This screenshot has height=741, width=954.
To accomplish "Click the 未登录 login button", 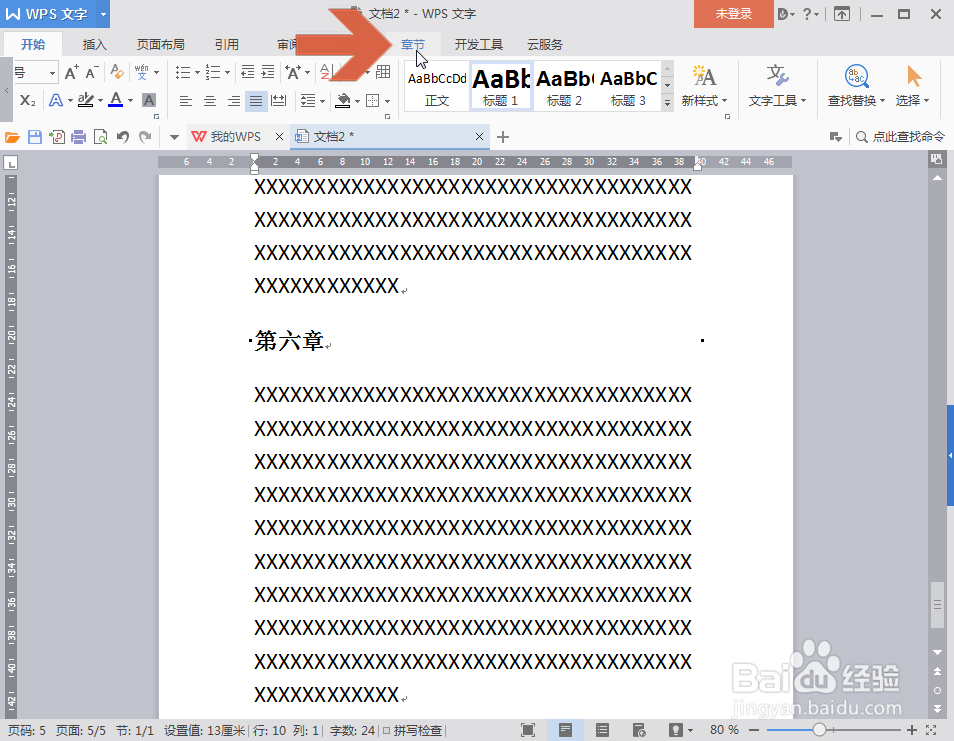I will coord(734,14).
